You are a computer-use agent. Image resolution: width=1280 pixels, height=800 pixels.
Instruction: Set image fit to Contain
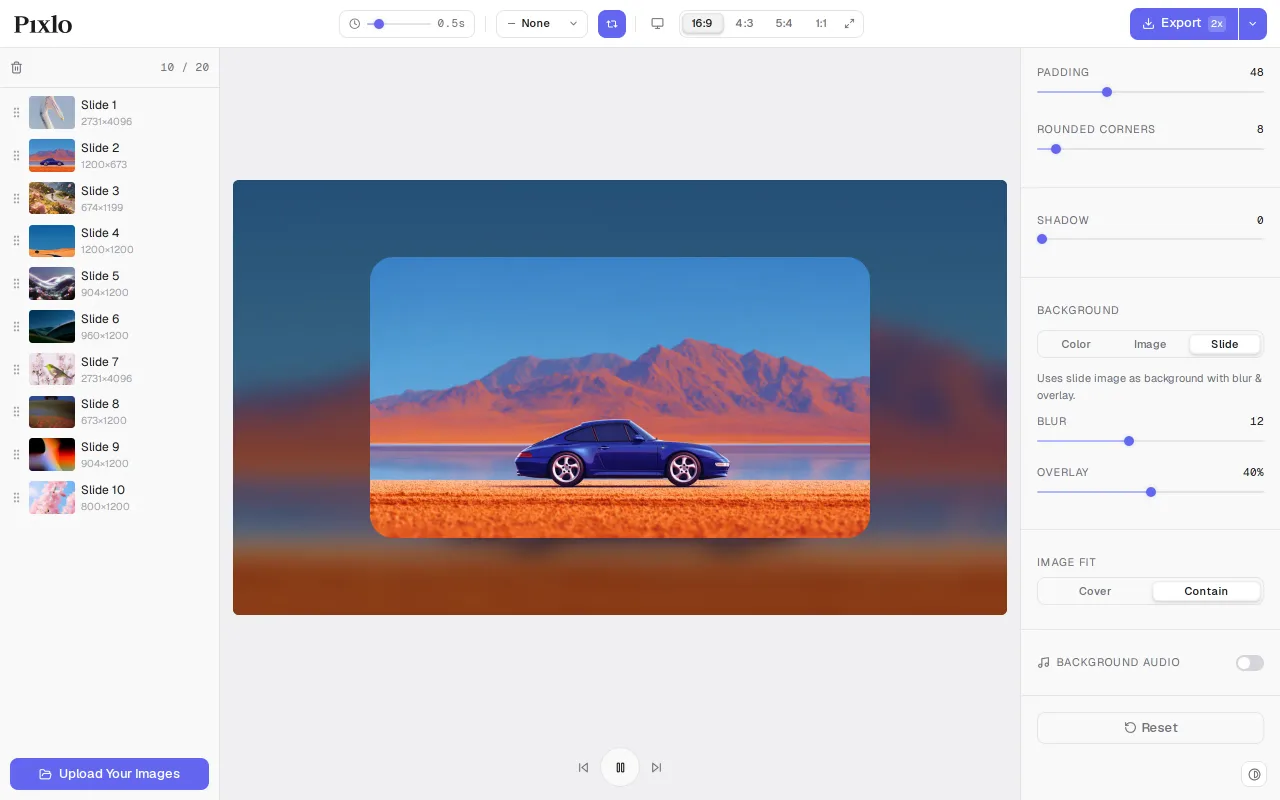click(1206, 591)
